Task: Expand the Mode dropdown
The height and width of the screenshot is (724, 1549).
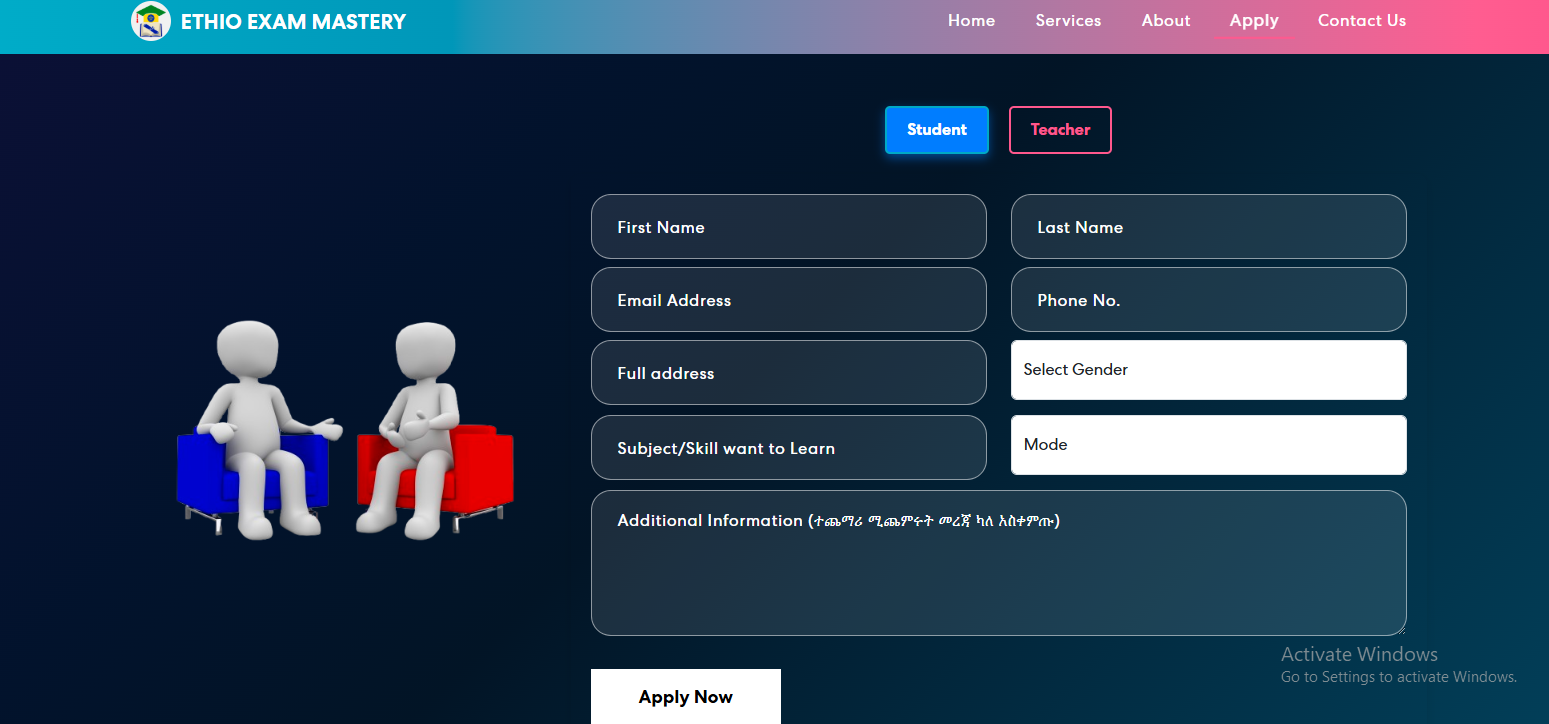Action: click(1209, 445)
